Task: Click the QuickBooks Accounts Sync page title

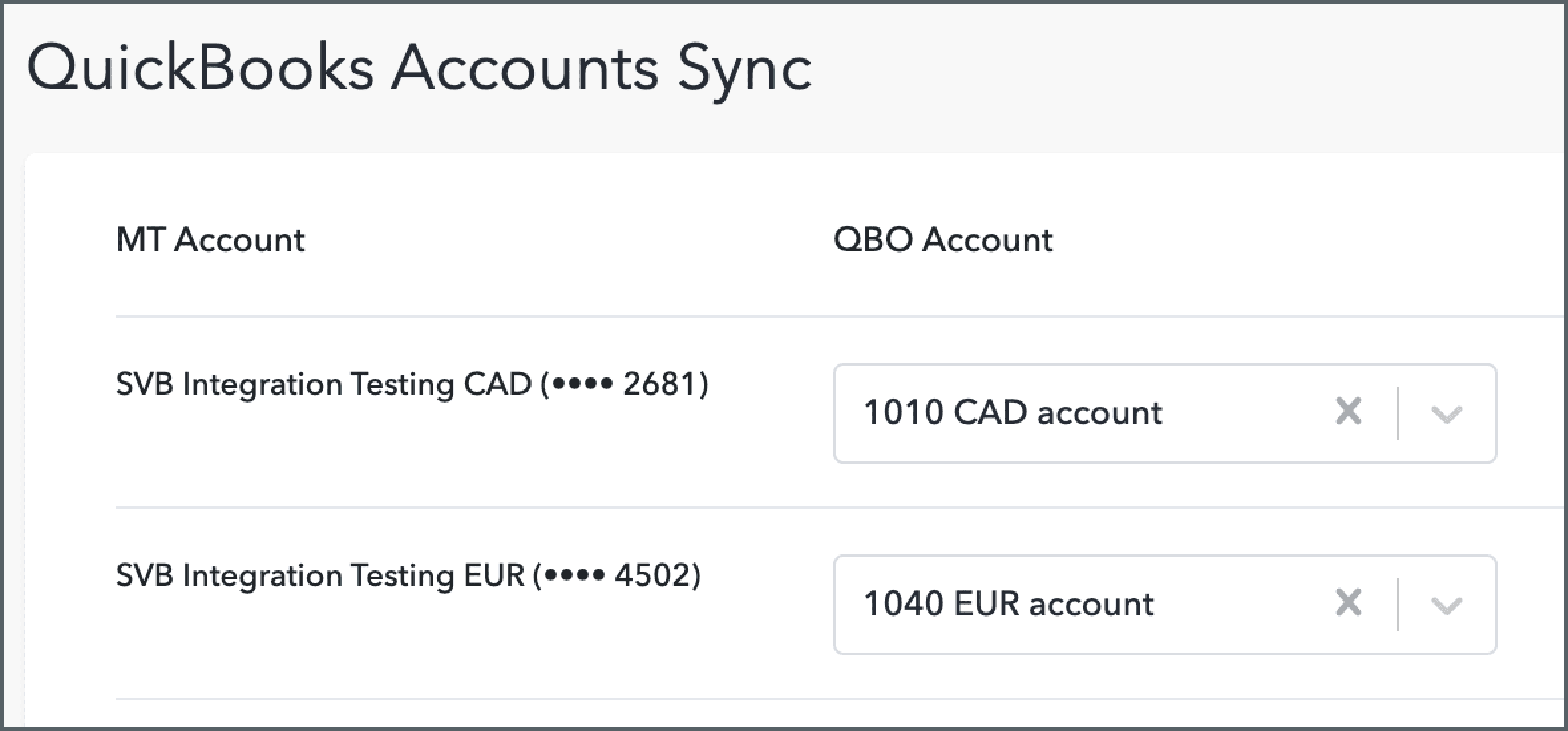Action: click(419, 68)
